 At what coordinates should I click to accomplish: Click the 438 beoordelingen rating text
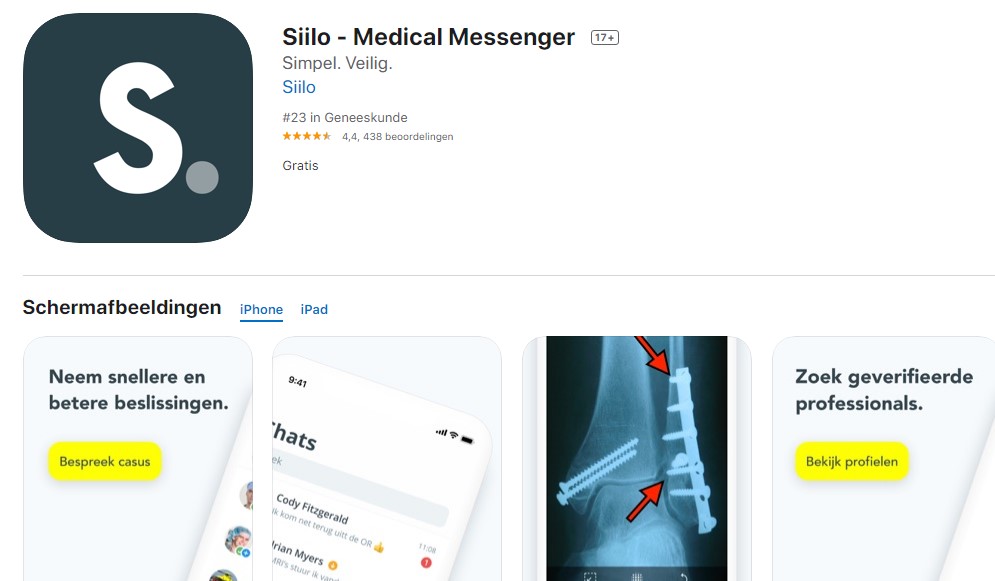tap(408, 136)
